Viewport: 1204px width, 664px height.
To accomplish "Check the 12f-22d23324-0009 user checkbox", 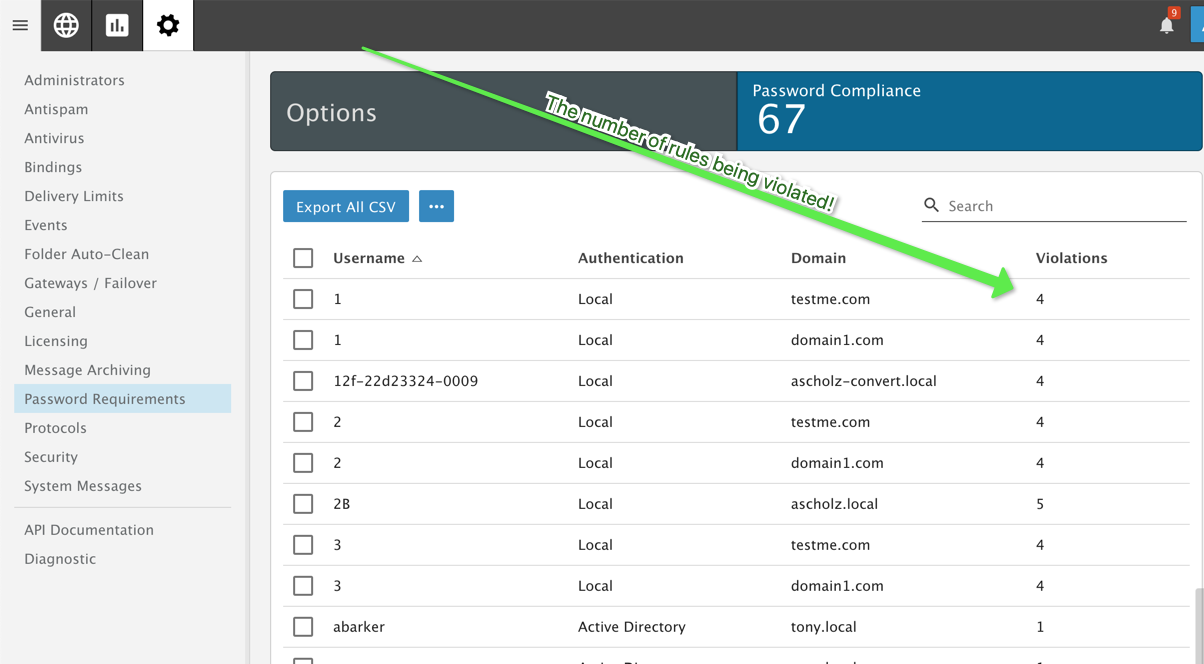I will coord(303,381).
